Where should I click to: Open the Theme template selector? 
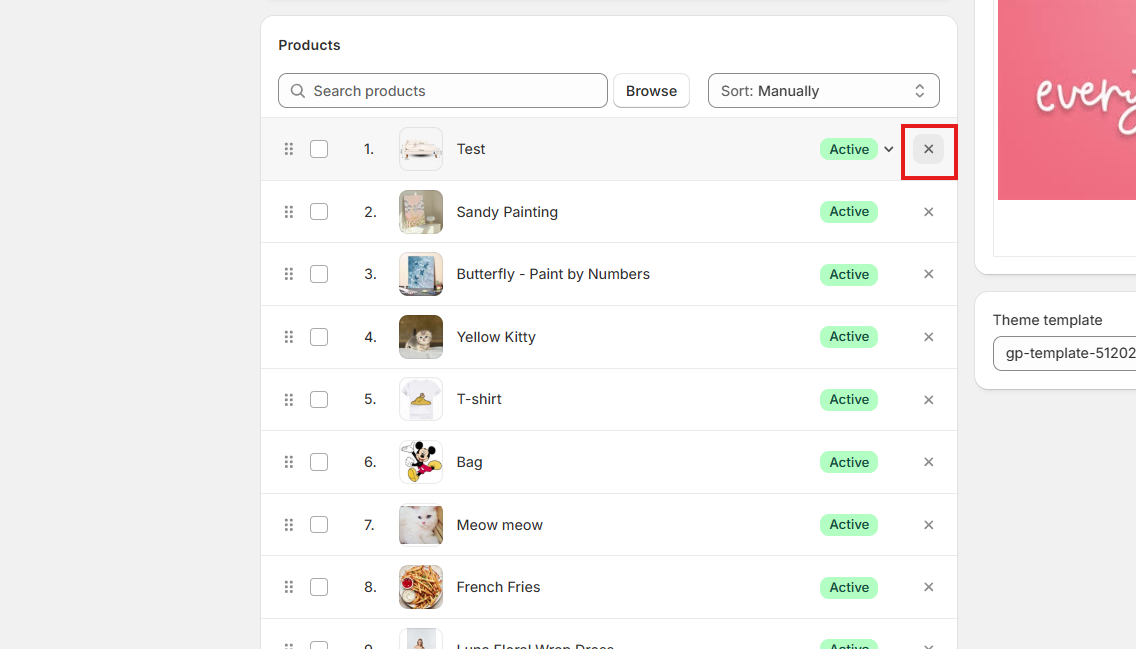[1064, 353]
